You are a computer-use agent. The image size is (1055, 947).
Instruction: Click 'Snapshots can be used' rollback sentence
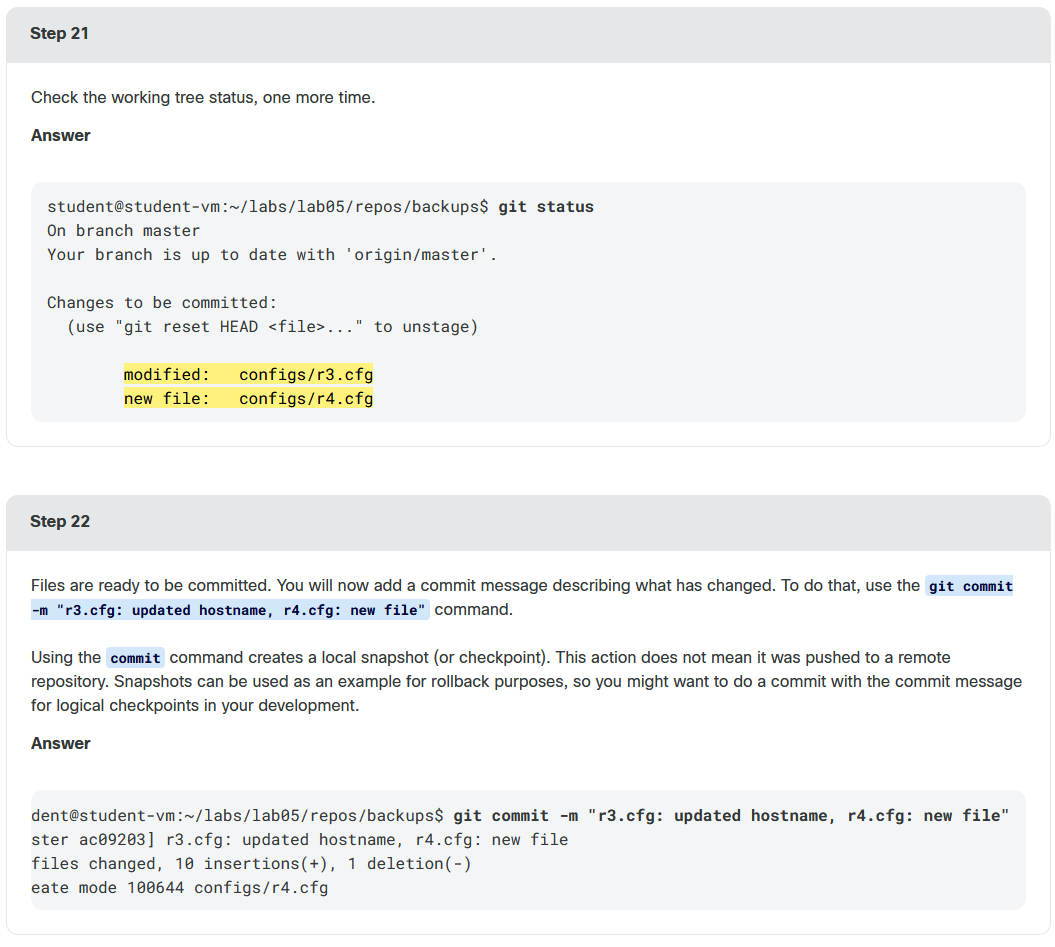click(x=526, y=682)
